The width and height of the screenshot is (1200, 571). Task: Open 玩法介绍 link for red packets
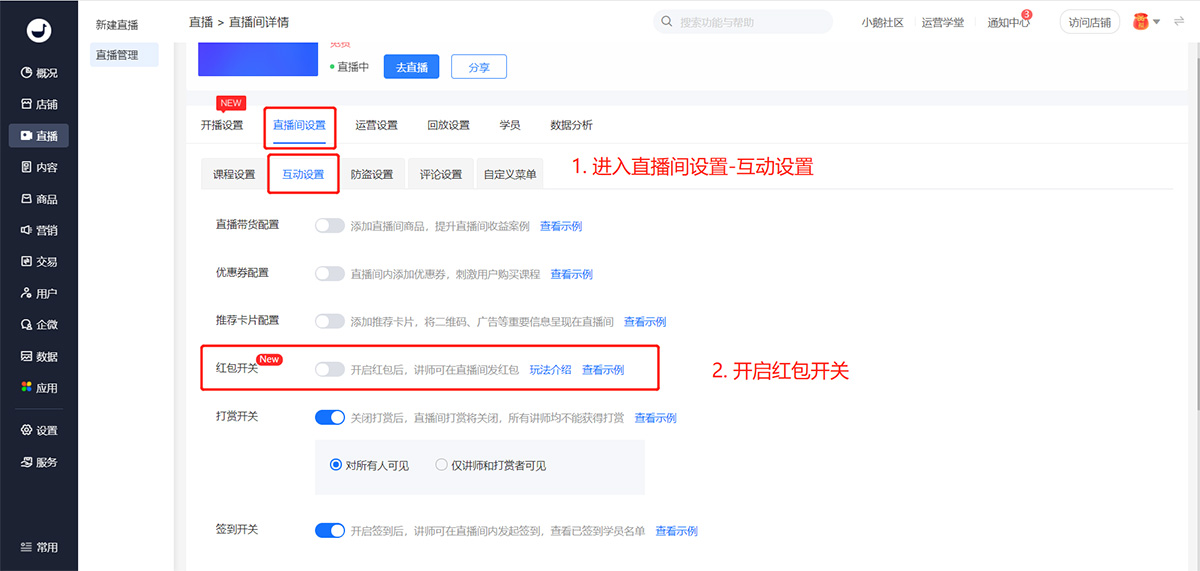pos(550,369)
